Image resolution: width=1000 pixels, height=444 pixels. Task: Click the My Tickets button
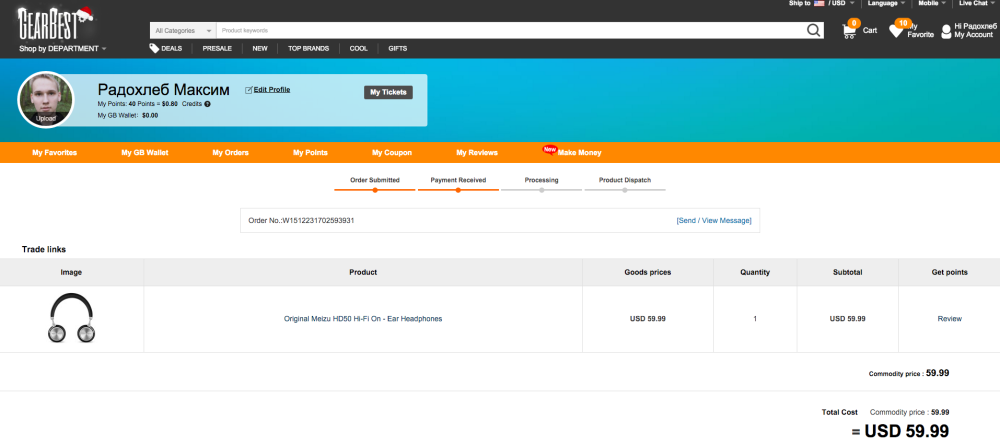(388, 92)
